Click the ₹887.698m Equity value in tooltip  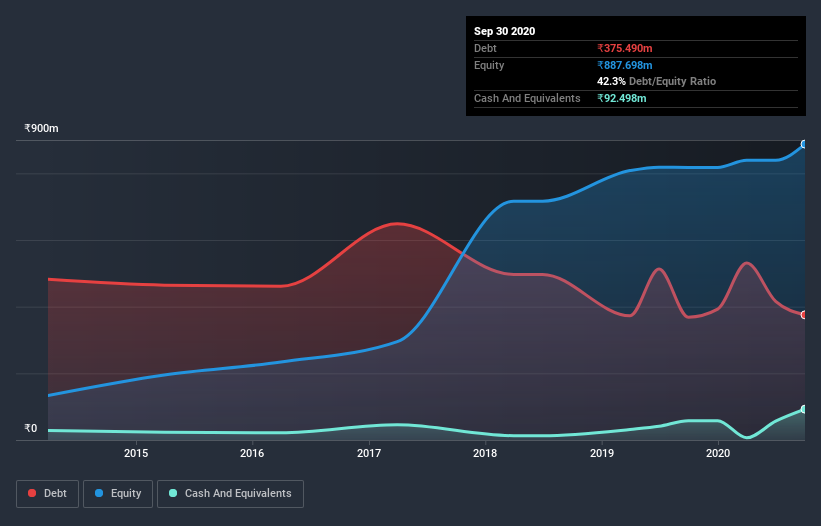(x=625, y=65)
